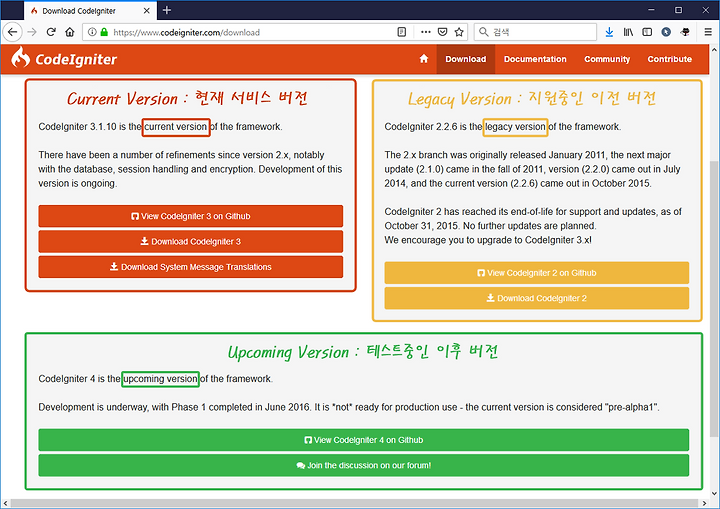Click the home icon in site navigation

pos(424,59)
